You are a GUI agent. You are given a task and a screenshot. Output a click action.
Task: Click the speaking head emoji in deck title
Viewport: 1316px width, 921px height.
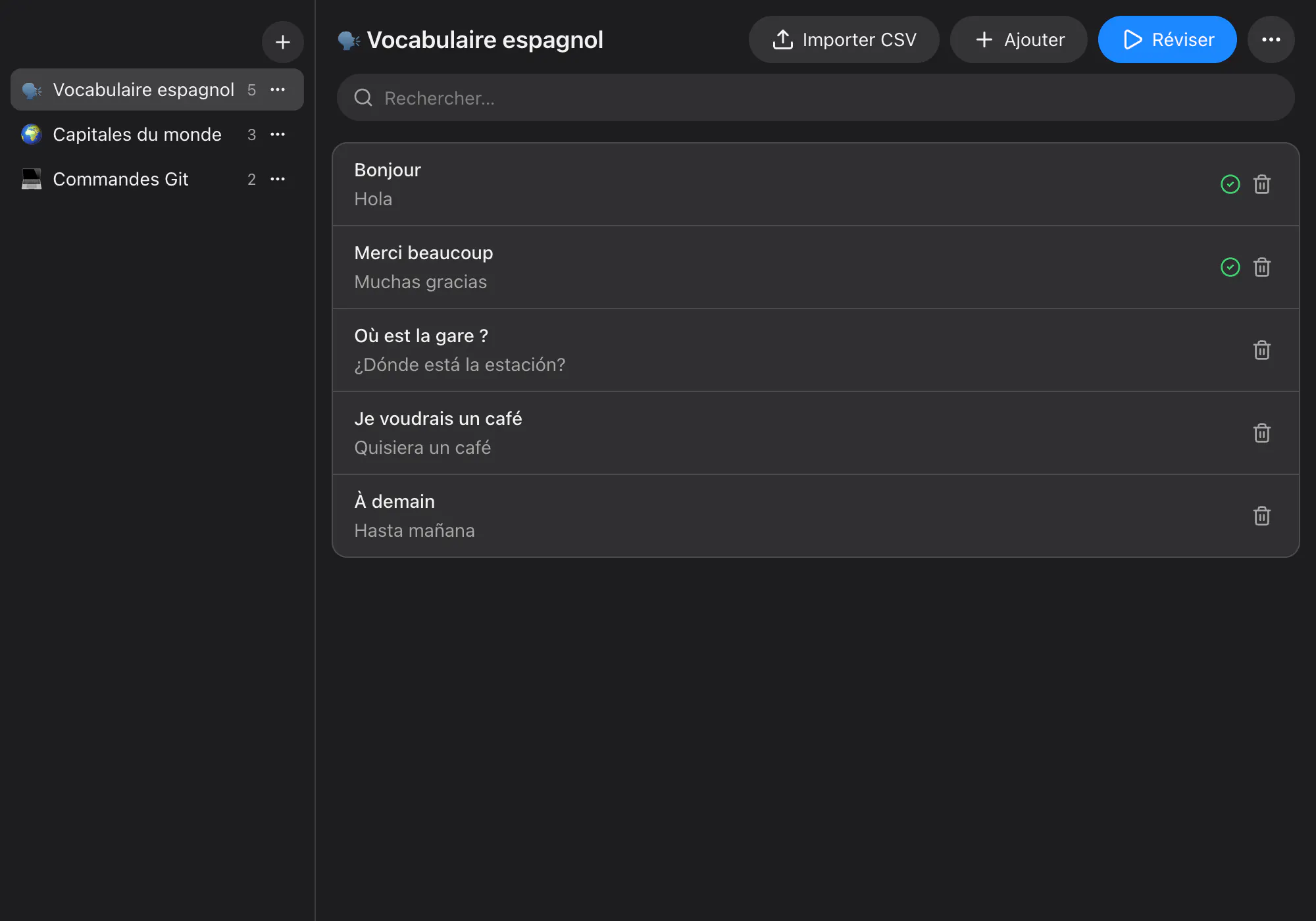[x=349, y=40]
